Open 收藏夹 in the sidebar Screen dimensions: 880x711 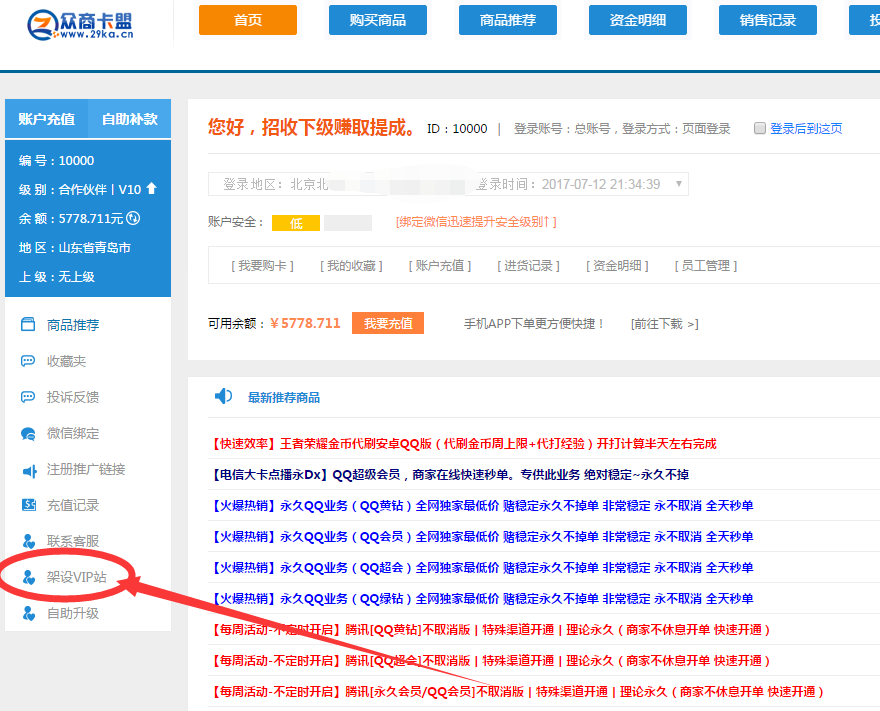click(66, 361)
